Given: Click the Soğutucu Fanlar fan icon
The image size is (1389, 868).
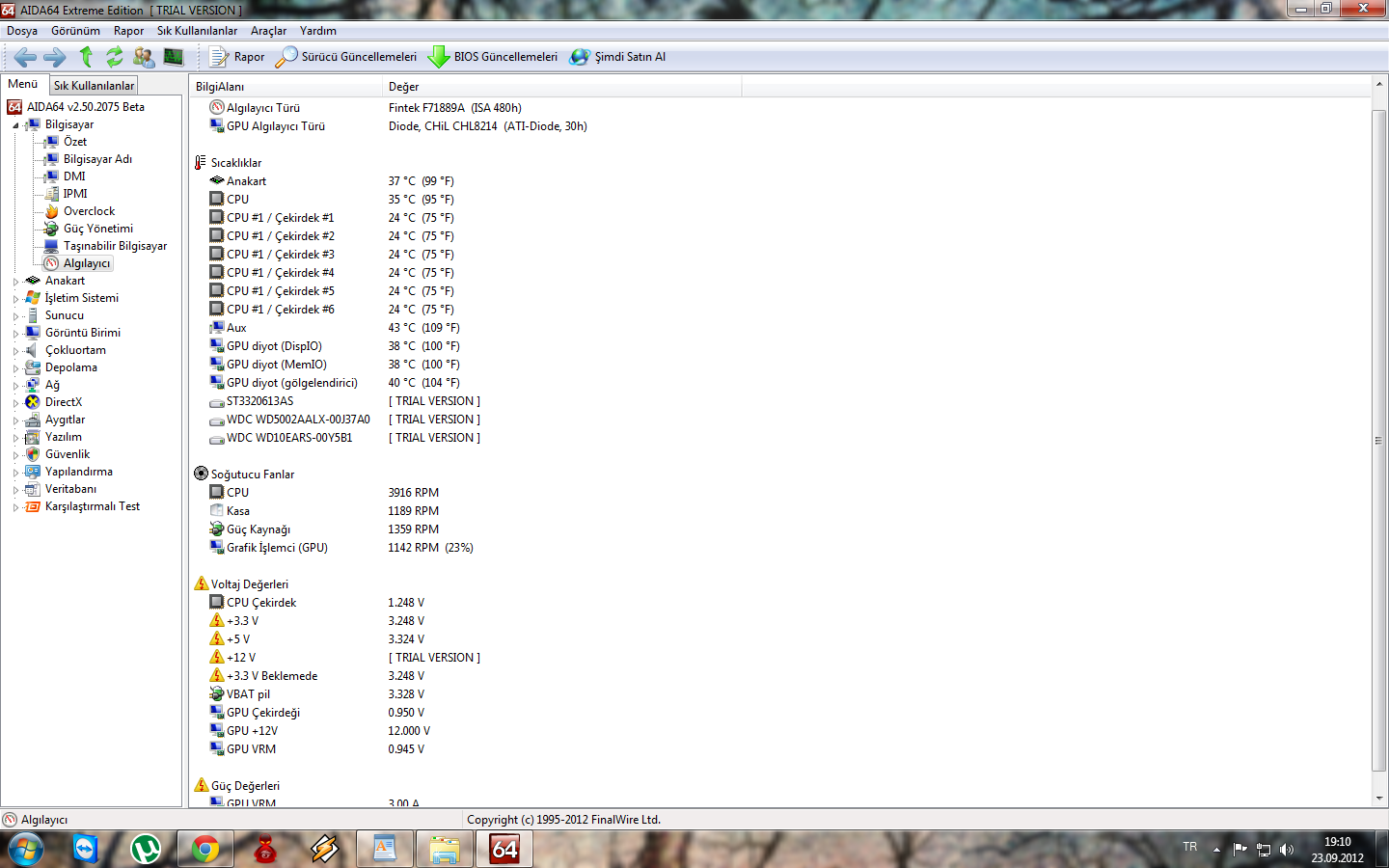Looking at the screenshot, I should (201, 474).
